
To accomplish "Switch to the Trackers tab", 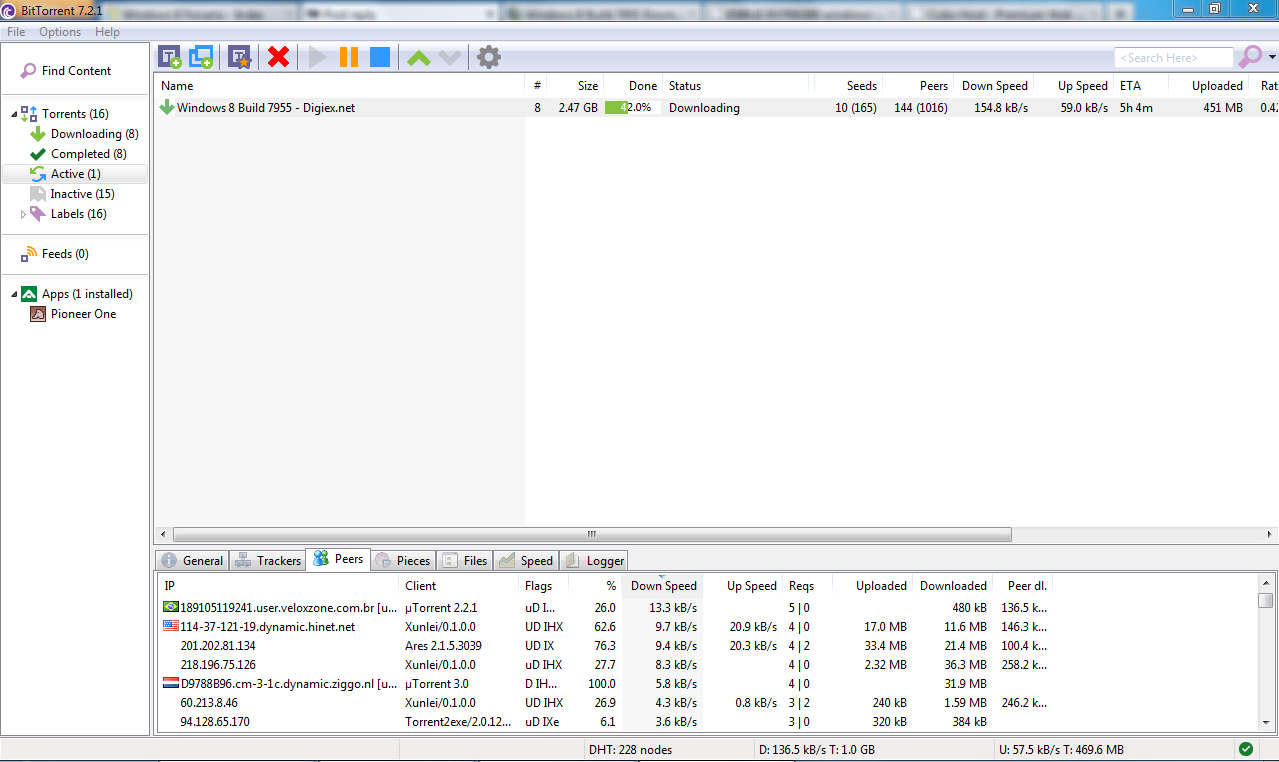I will click(267, 561).
